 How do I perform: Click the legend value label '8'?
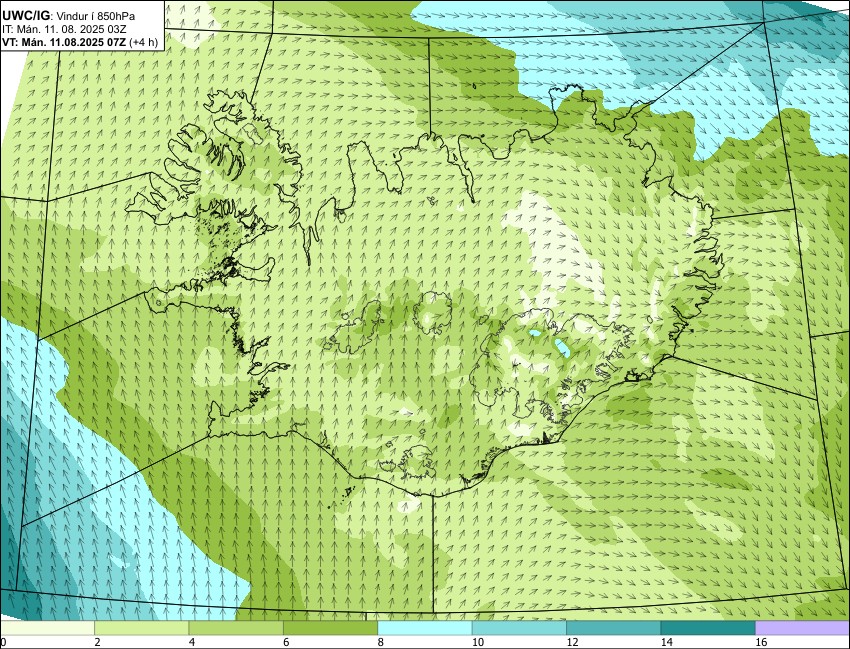[381, 642]
